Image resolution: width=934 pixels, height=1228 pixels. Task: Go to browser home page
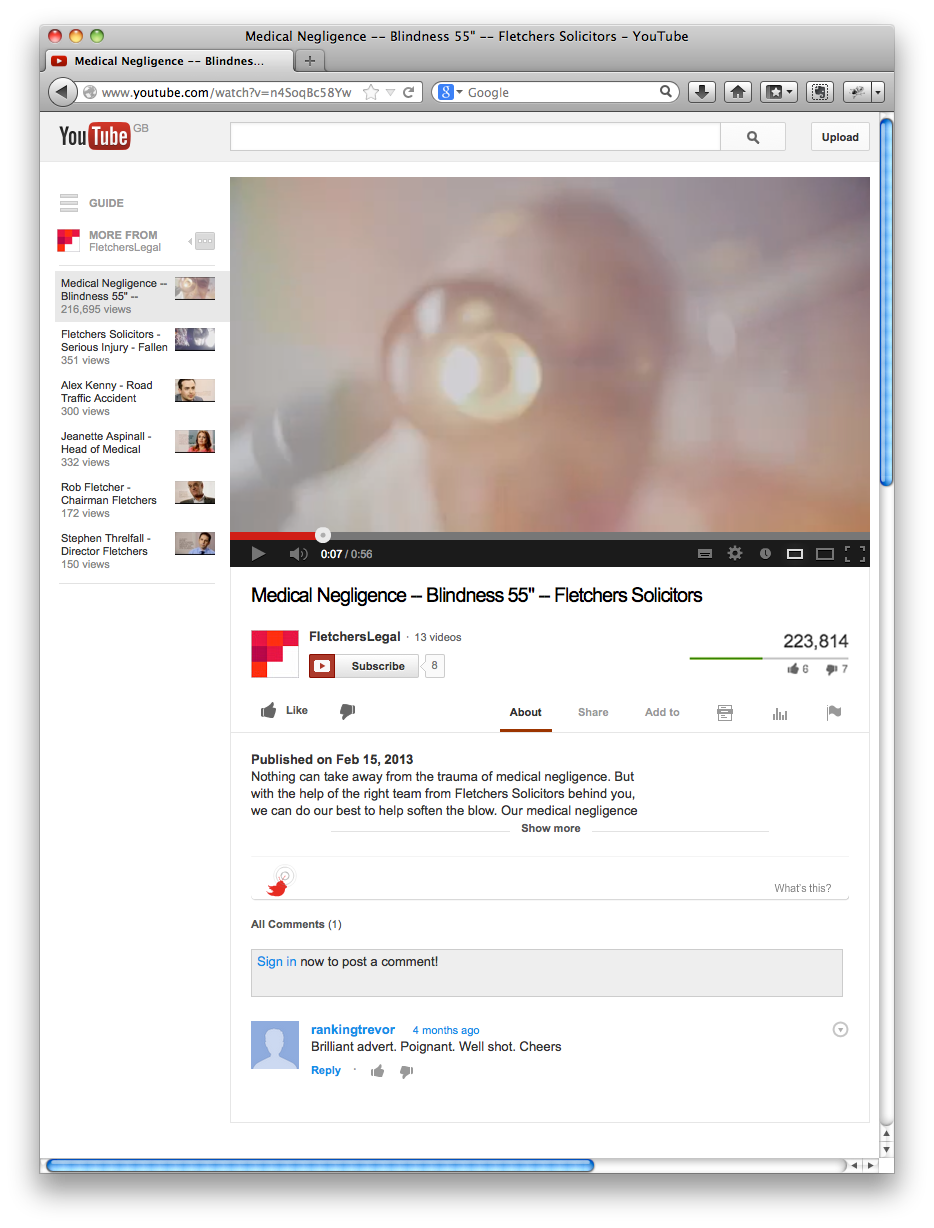[x=738, y=92]
